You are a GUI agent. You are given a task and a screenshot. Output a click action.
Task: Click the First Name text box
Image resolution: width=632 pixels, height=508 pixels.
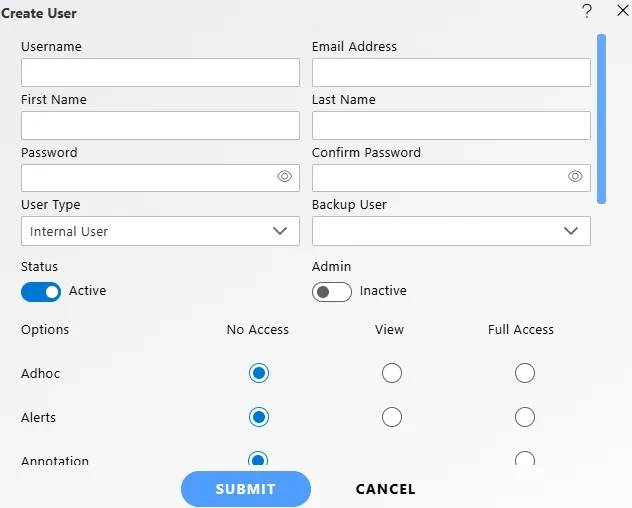[160, 125]
